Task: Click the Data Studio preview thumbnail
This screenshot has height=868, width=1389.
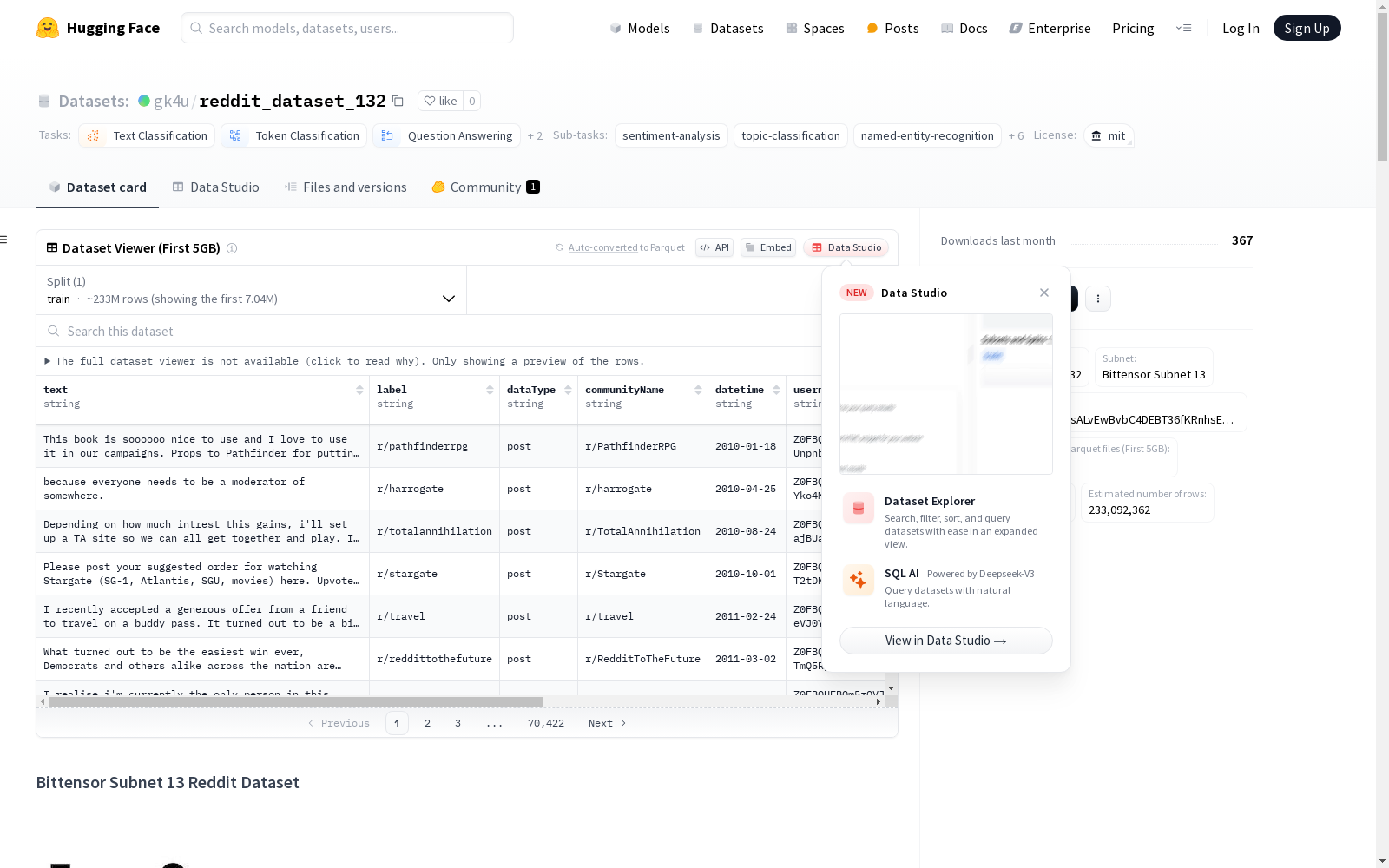Action: (945, 394)
